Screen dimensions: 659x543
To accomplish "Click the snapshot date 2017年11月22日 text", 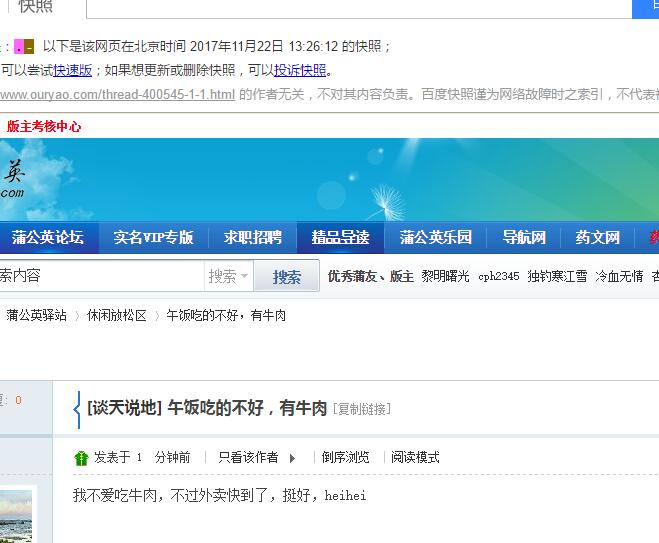I will pos(237,46).
